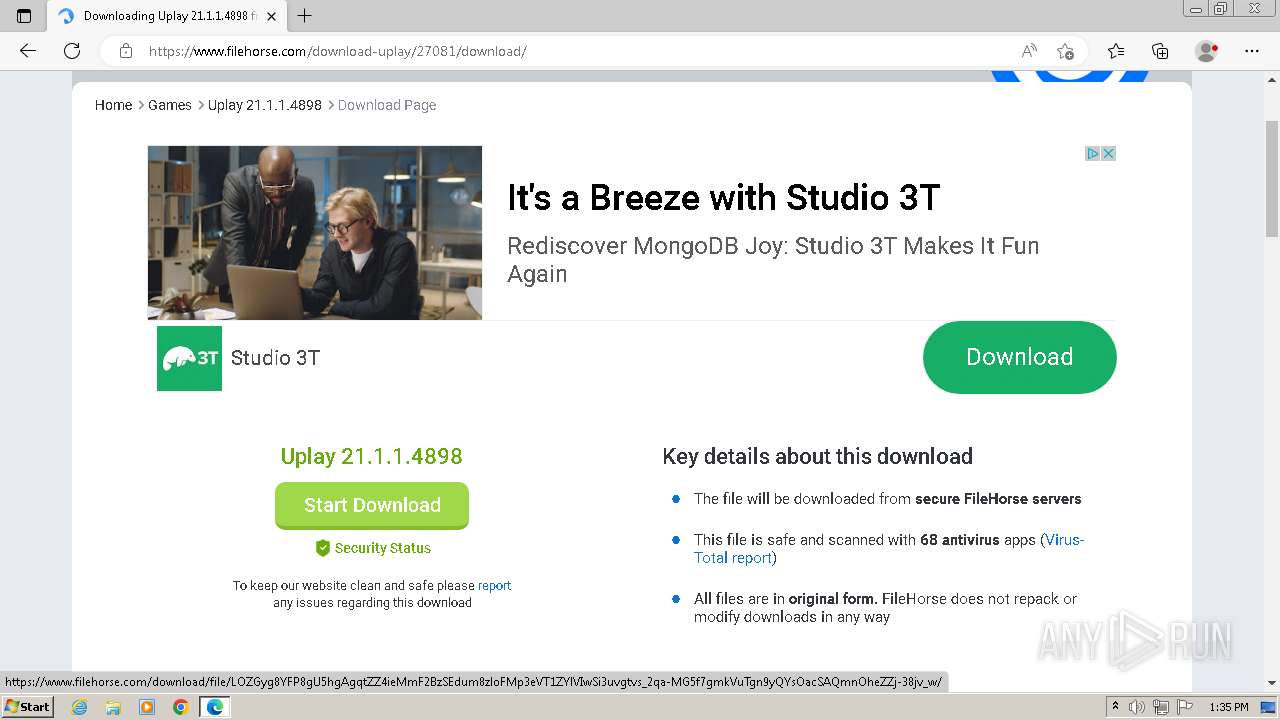View site info via lock icon
The width and height of the screenshot is (1280, 720).
[125, 51]
